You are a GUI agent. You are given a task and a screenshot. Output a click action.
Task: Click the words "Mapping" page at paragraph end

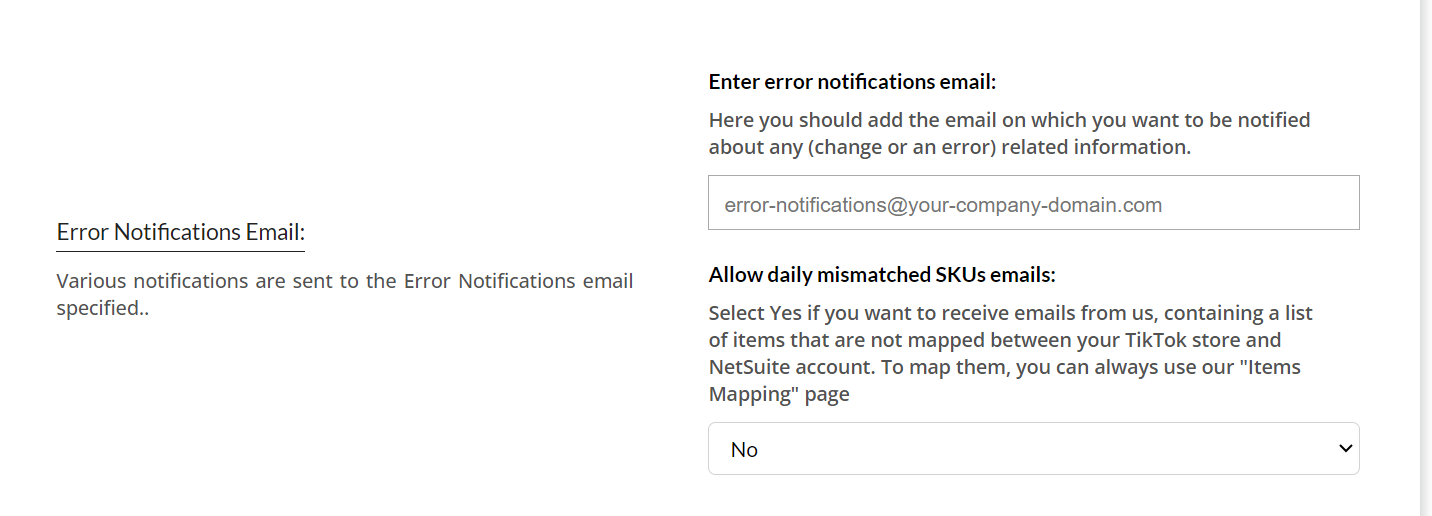pyautogui.click(x=779, y=394)
